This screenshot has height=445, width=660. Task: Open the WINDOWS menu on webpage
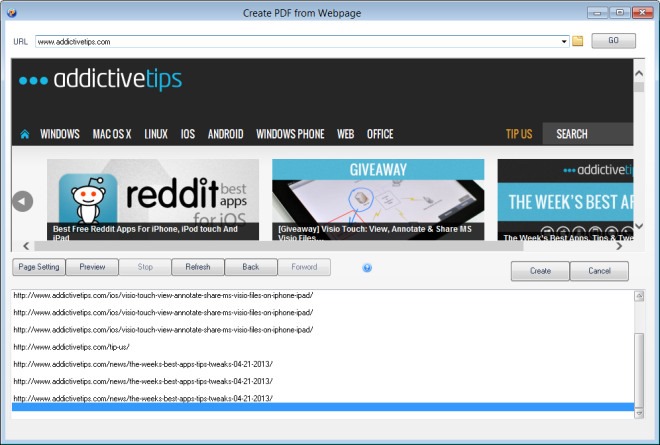(60, 134)
